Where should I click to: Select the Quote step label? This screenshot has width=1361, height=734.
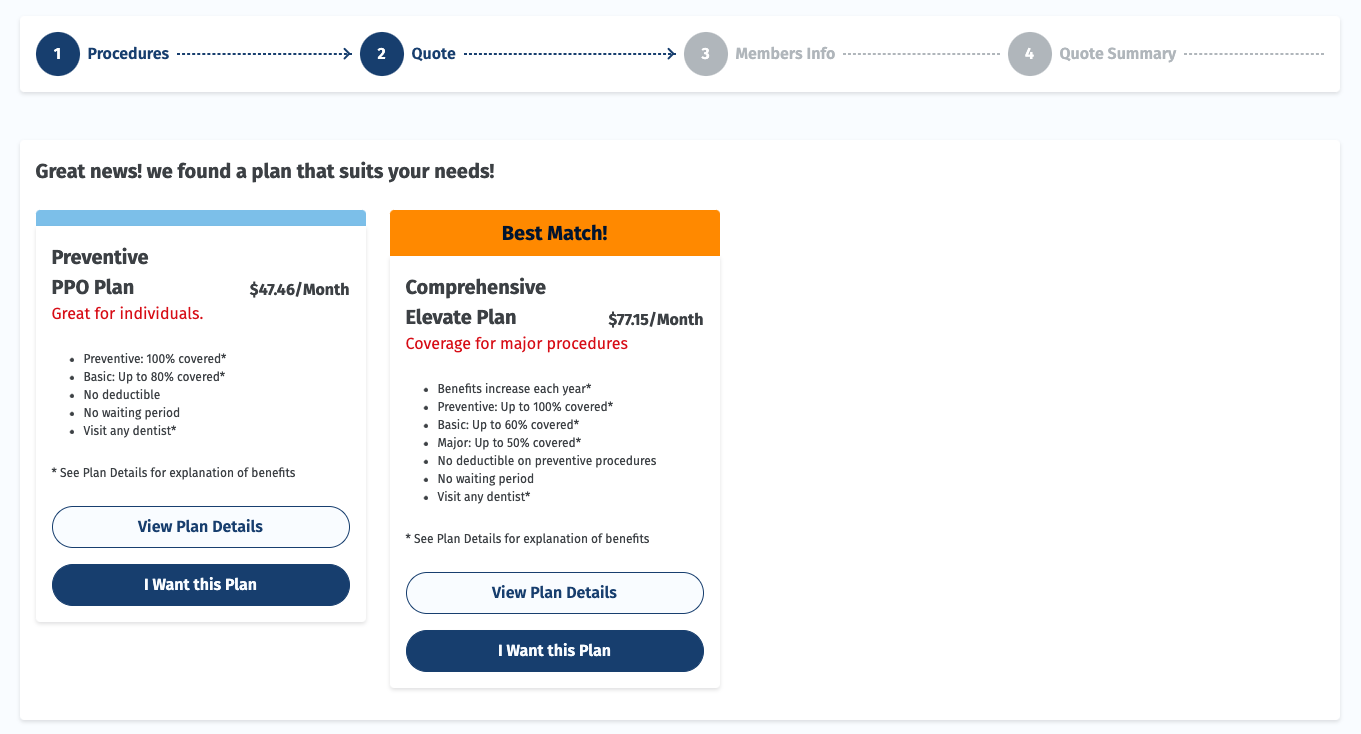click(433, 53)
